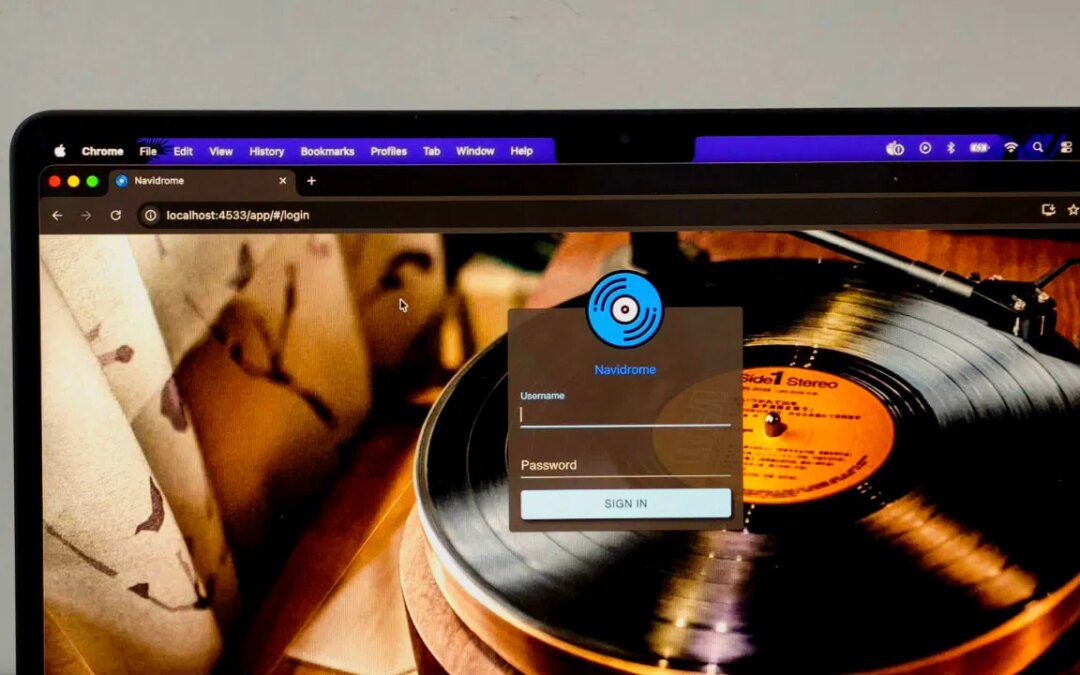Open the Profiles menu

(x=389, y=151)
